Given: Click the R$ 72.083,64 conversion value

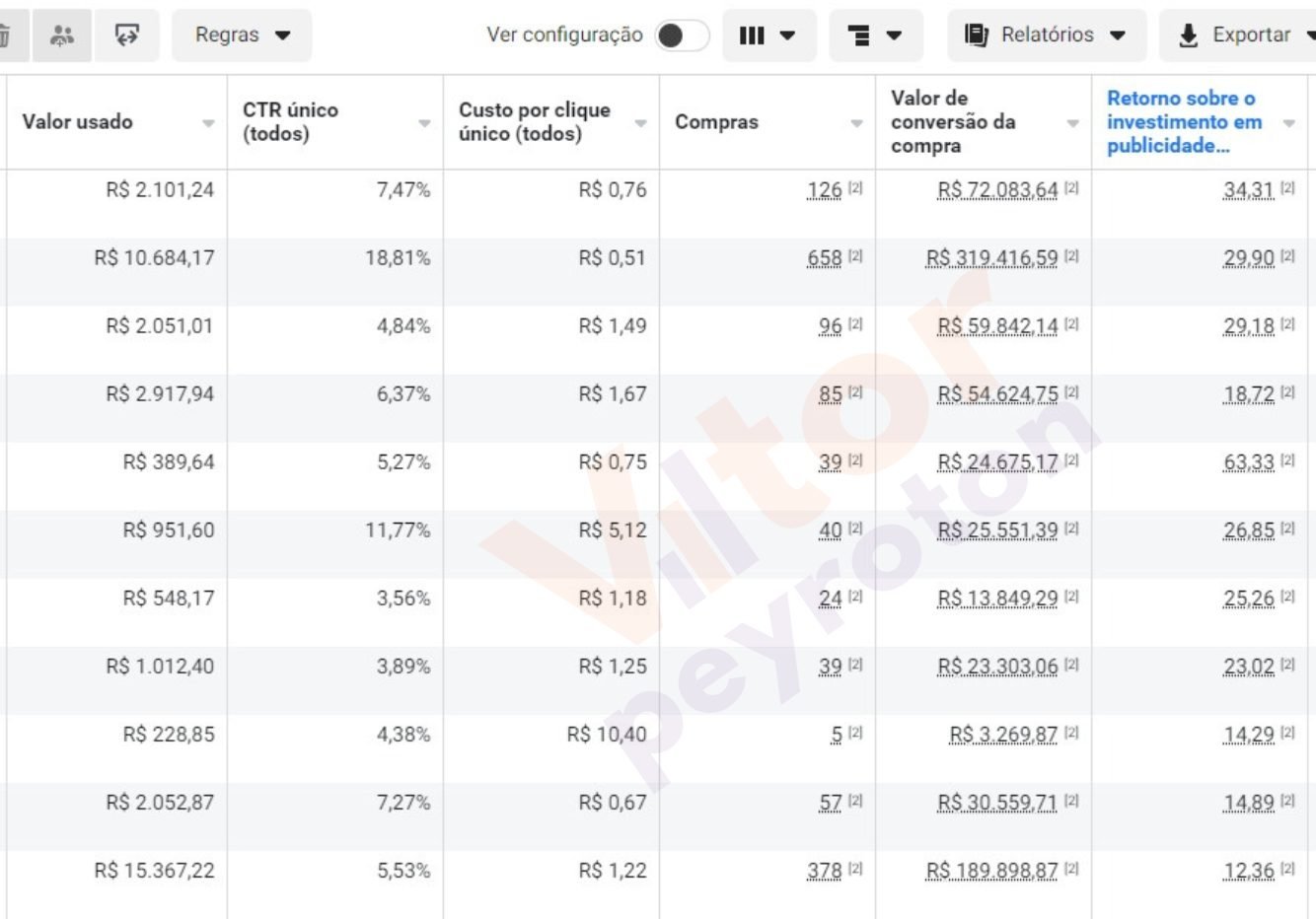Looking at the screenshot, I should pos(997,190).
